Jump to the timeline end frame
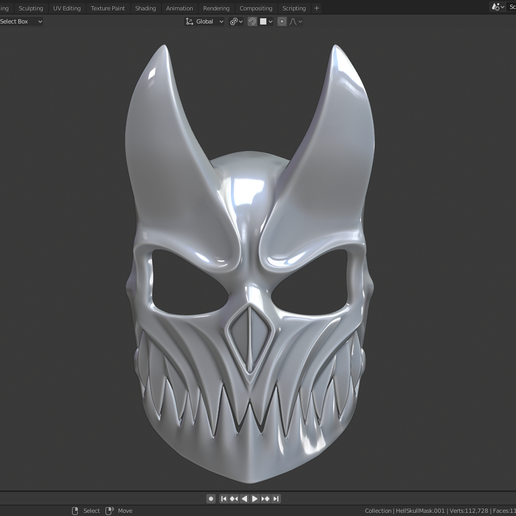Screen dimensions: 516x516 (x=276, y=499)
